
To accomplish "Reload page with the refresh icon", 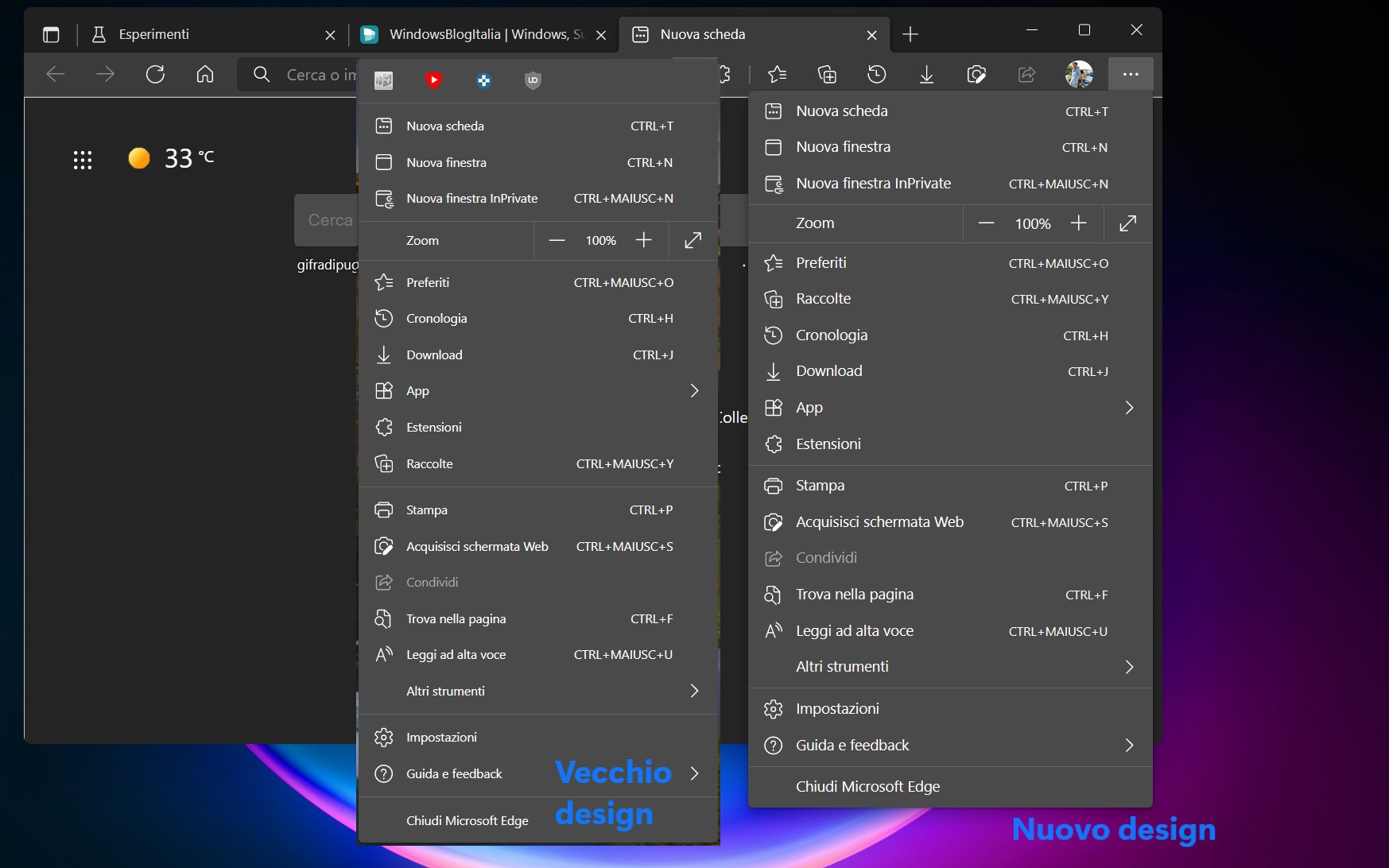I will [x=155, y=75].
